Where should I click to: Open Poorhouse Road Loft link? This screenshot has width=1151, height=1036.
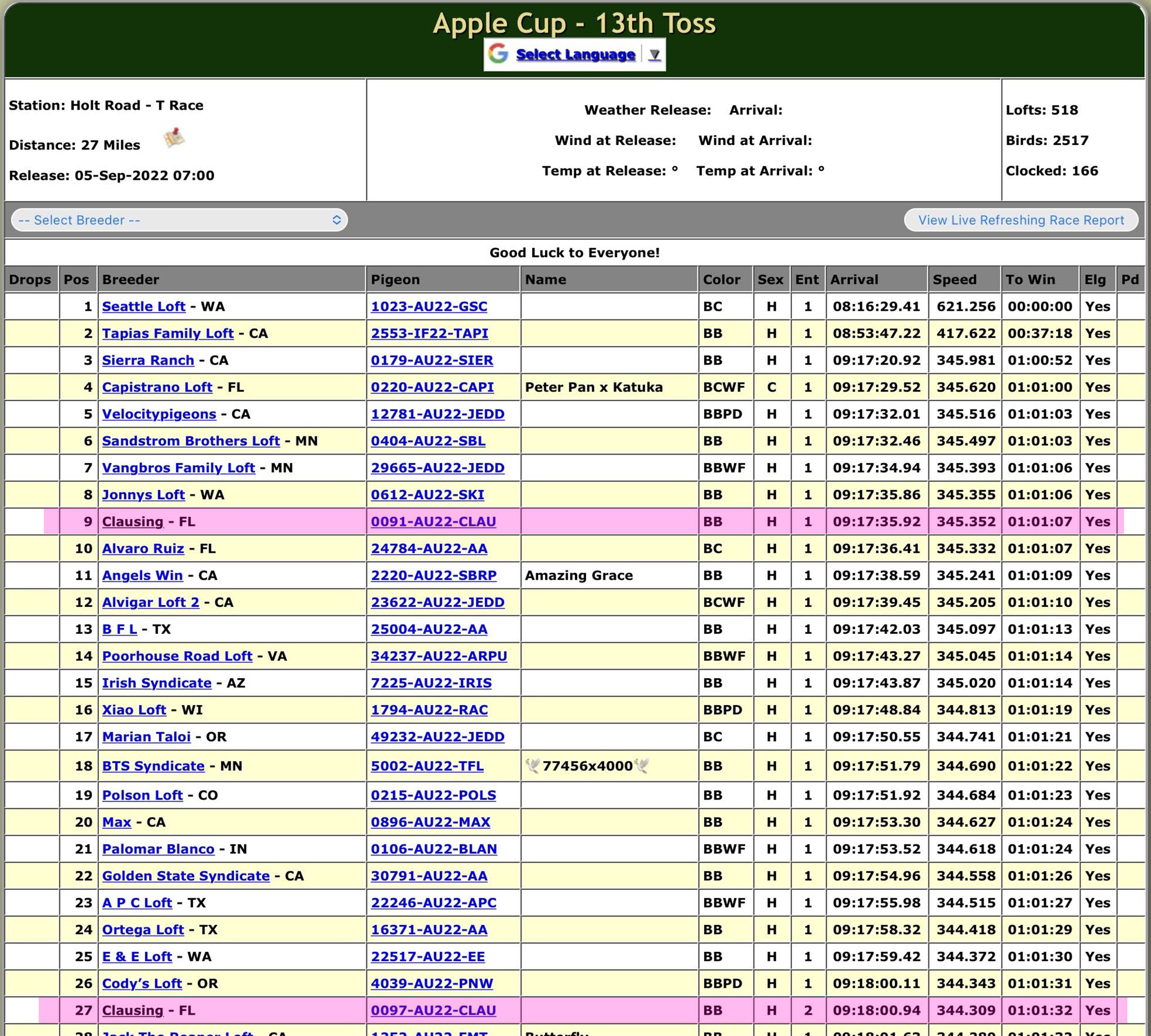176,656
